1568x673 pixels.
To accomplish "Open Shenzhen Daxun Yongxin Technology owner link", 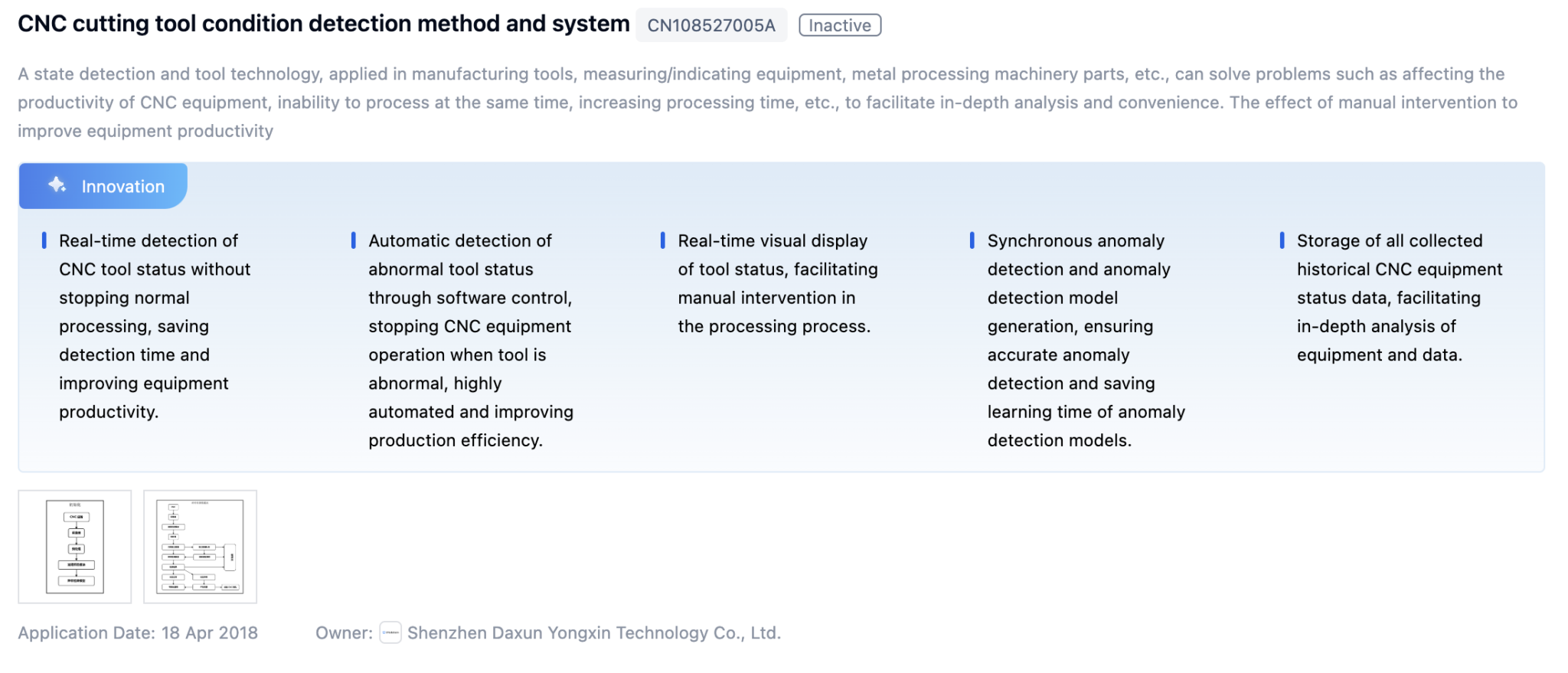I will pyautogui.click(x=593, y=633).
